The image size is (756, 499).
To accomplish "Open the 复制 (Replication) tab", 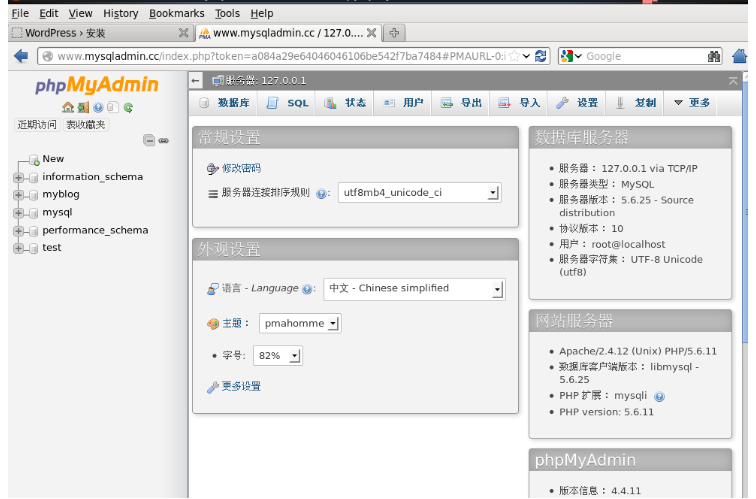I will pos(635,103).
